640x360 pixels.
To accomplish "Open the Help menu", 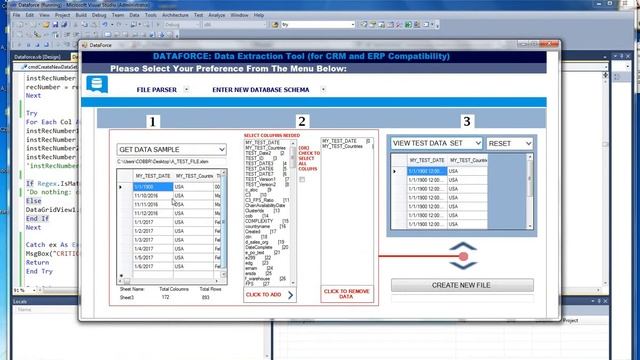I will click(259, 15).
